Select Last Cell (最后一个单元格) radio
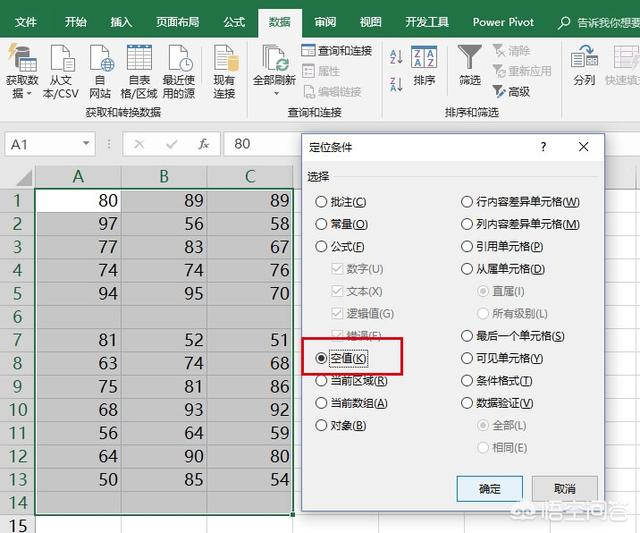Viewport: 640px width, 533px height. pyautogui.click(x=467, y=336)
